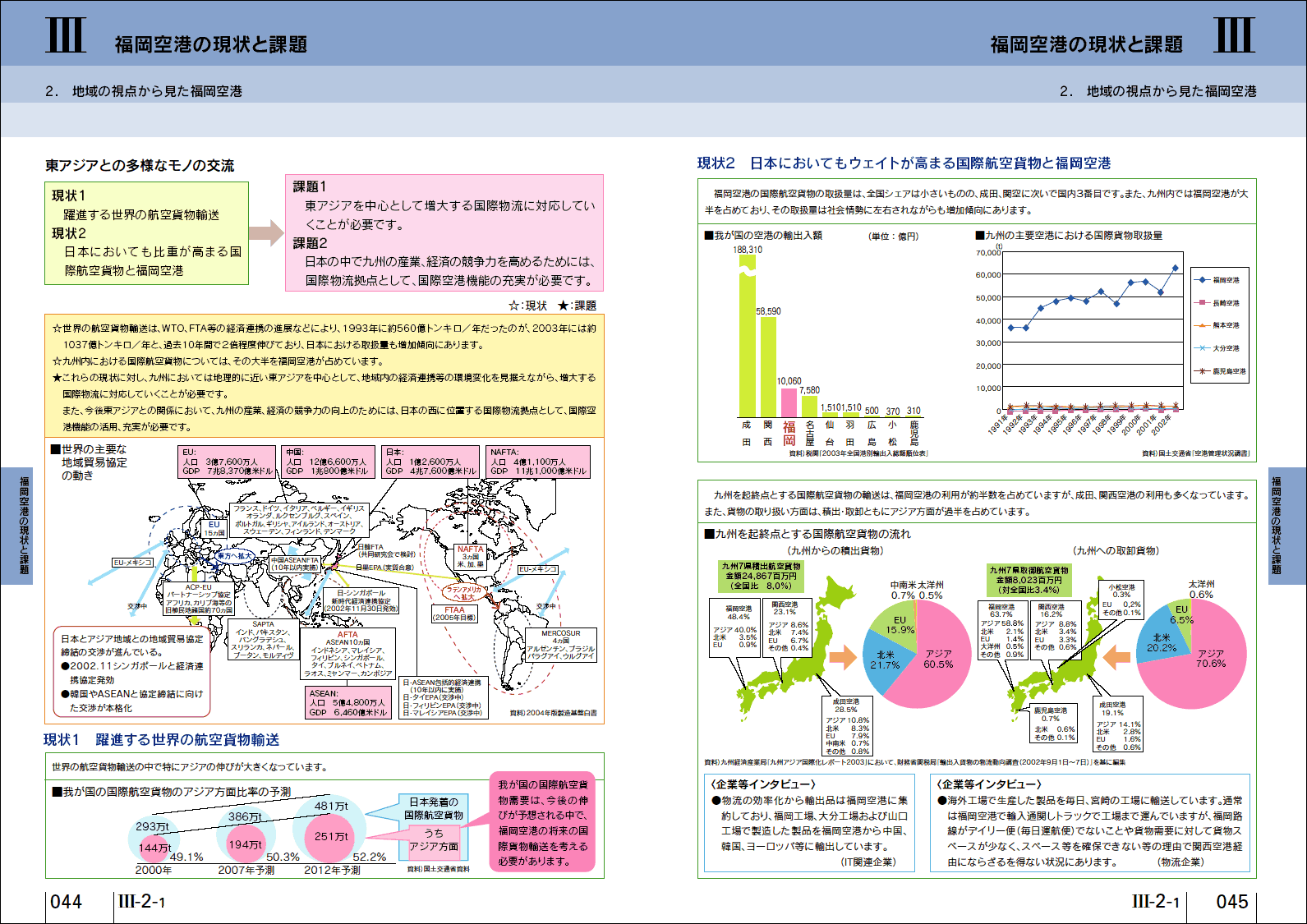
Task: Click the 日本発着の国際航空貨物 legend entry
Action: click(x=434, y=808)
